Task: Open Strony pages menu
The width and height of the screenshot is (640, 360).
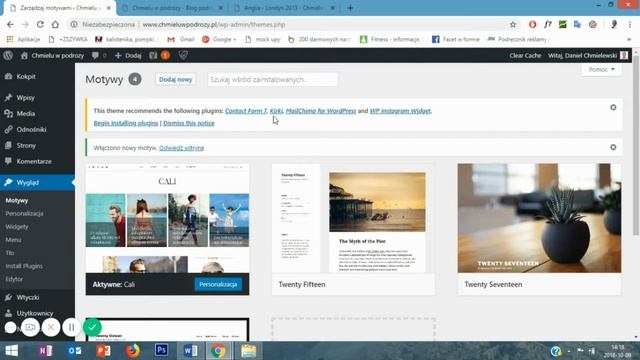Action: pos(26,145)
